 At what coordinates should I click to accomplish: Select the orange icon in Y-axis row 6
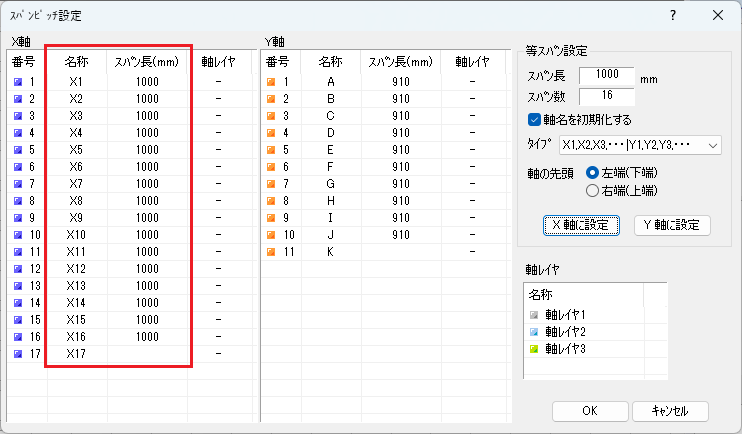tap(270, 167)
